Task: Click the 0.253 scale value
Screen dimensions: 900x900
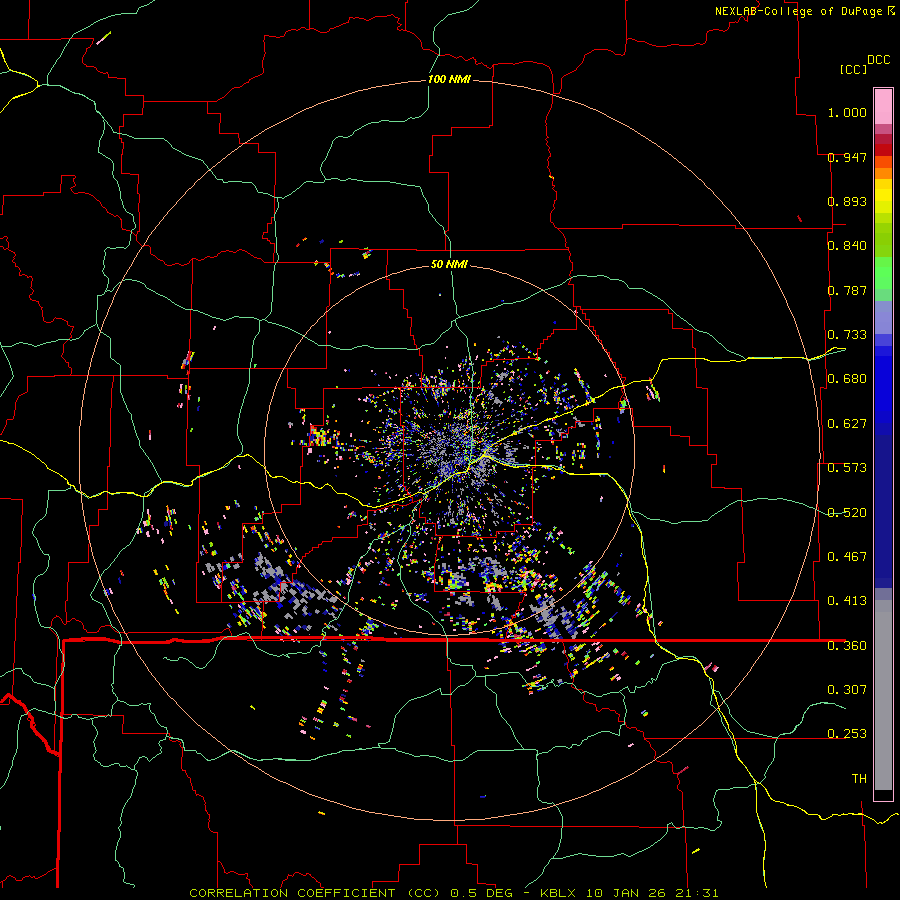Action: 847,734
